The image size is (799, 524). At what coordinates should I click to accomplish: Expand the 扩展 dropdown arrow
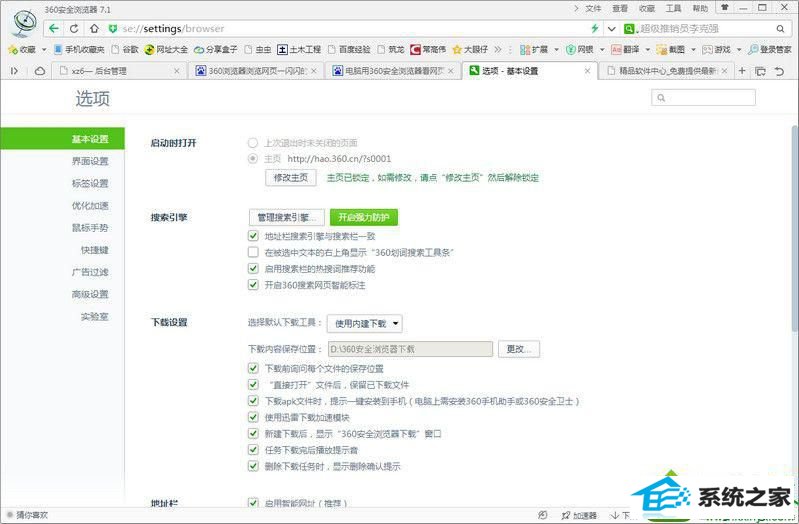coord(556,49)
